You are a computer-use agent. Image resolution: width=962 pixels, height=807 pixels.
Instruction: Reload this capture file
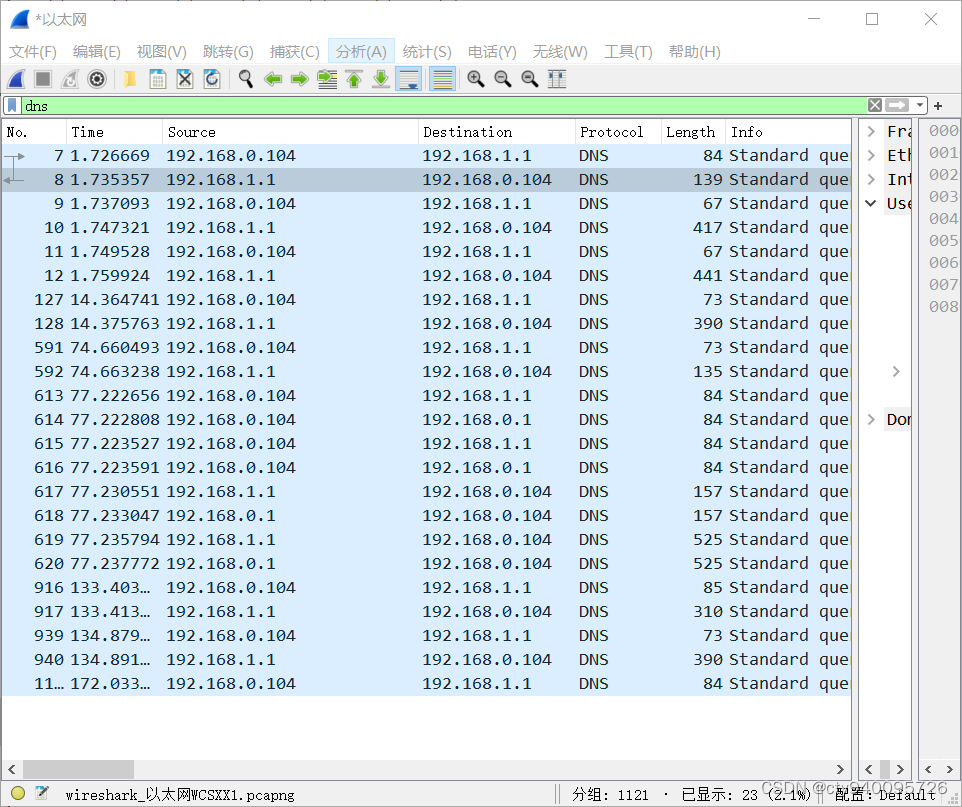tap(212, 79)
